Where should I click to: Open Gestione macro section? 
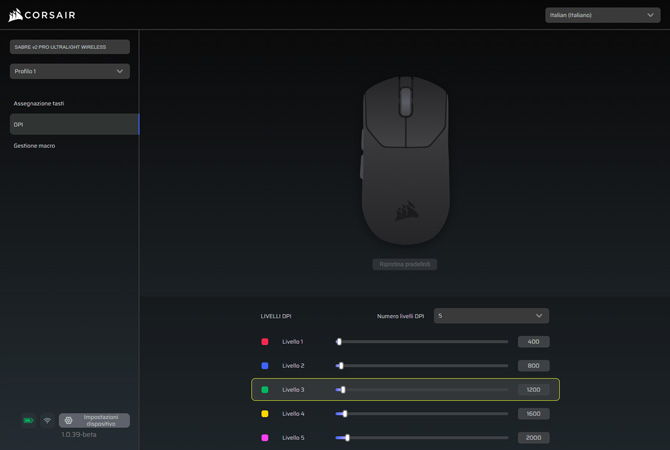(34, 146)
